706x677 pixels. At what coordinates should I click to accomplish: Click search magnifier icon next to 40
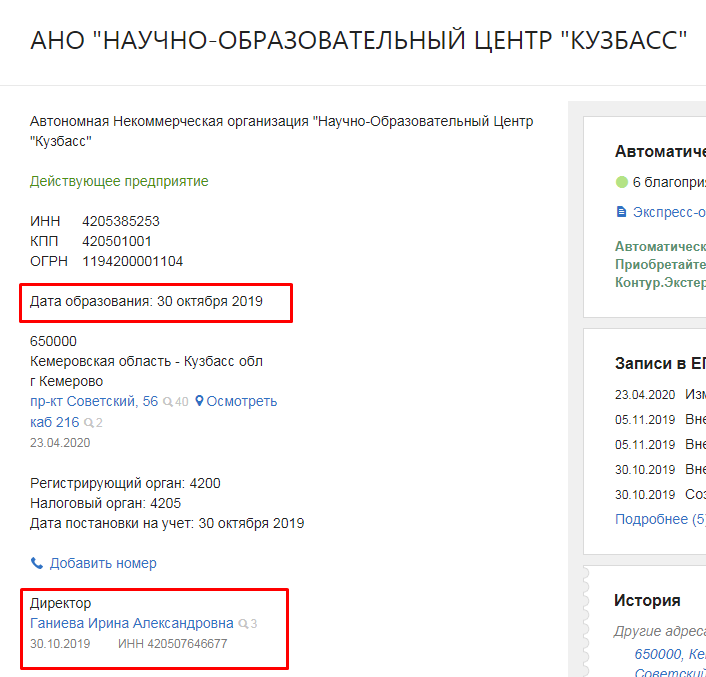click(167, 402)
